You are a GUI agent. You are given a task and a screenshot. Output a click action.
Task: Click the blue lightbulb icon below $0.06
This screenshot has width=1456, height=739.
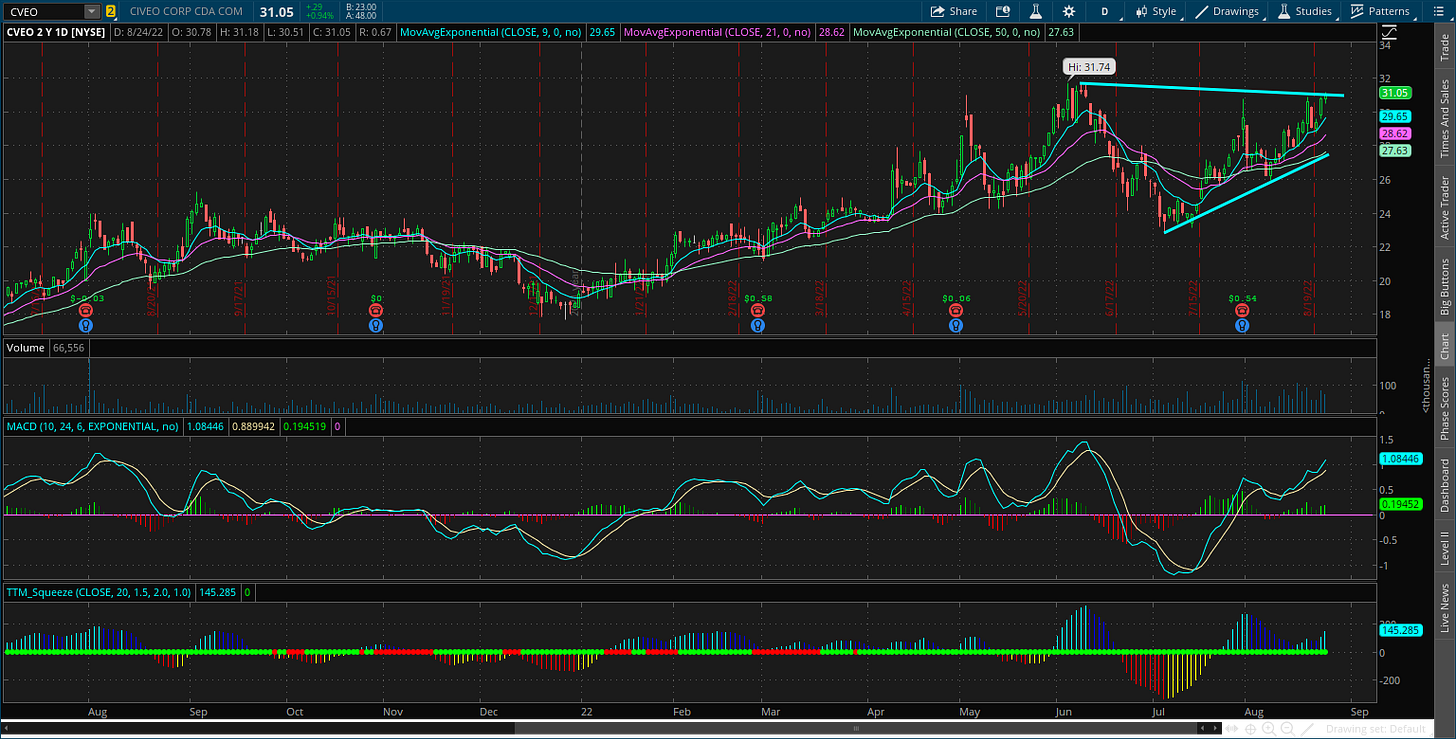pyautogui.click(x=957, y=325)
